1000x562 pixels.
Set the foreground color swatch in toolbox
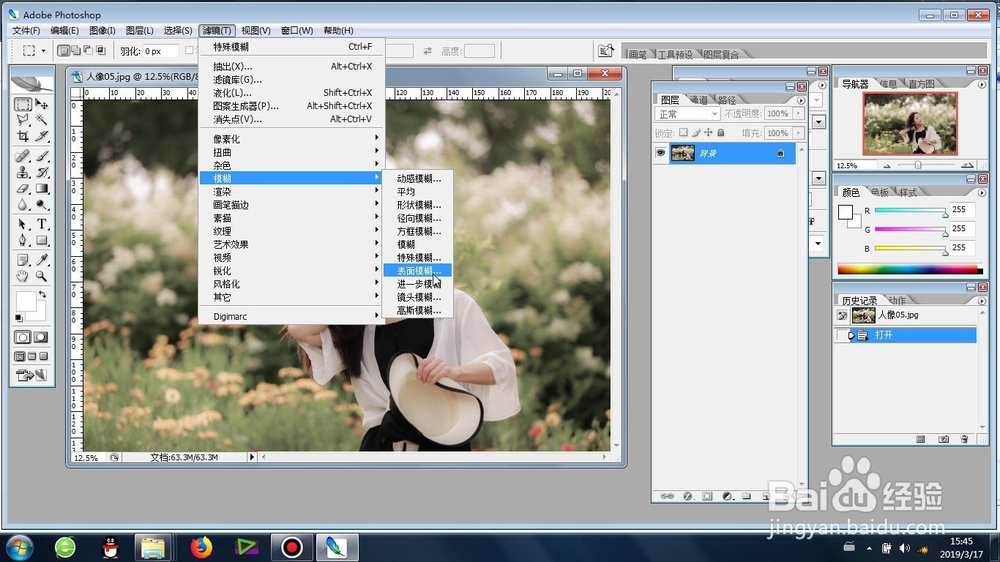point(26,301)
